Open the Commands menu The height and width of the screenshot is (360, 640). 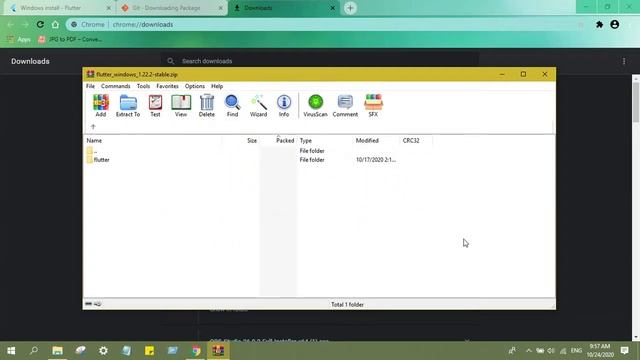pos(116,86)
